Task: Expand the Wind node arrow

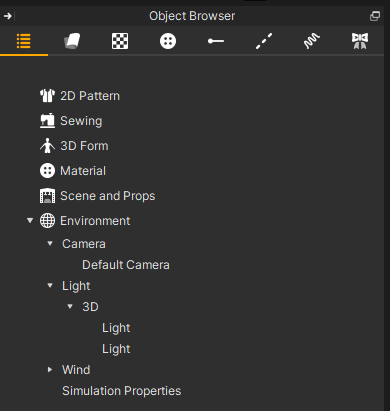Action: [50, 369]
